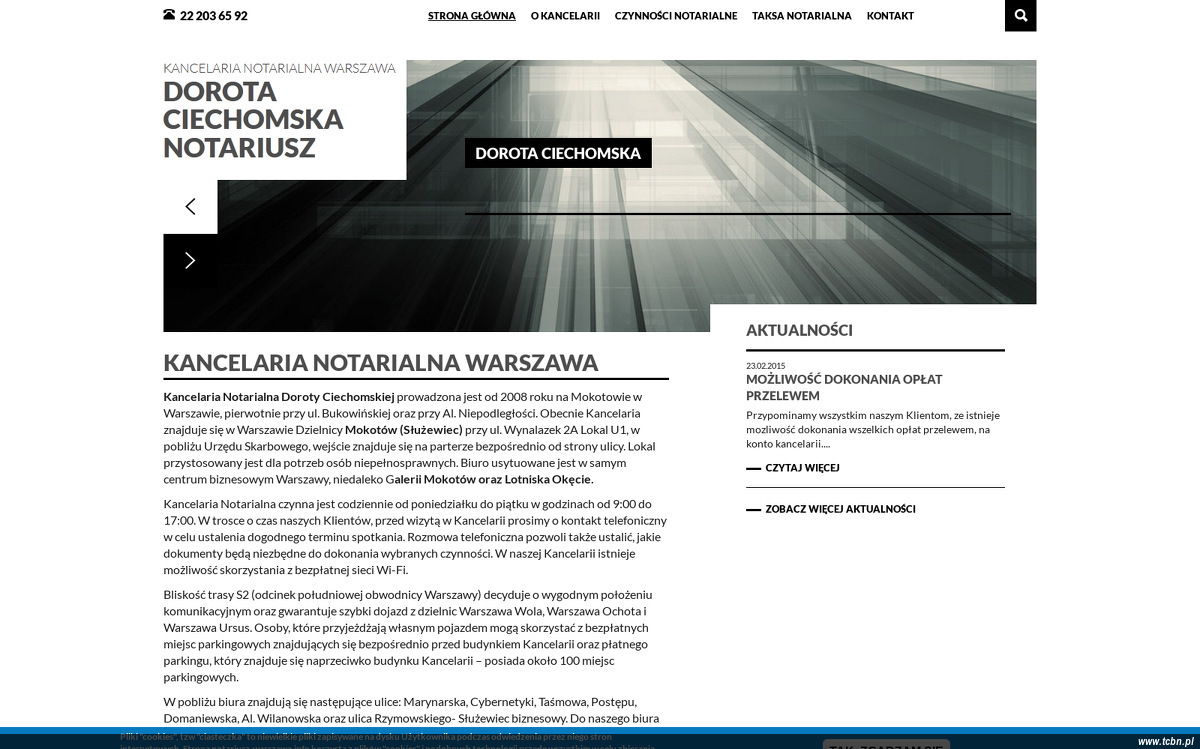Image resolution: width=1200 pixels, height=749 pixels.
Task: Open the search magnifier icon
Action: tap(1020, 15)
